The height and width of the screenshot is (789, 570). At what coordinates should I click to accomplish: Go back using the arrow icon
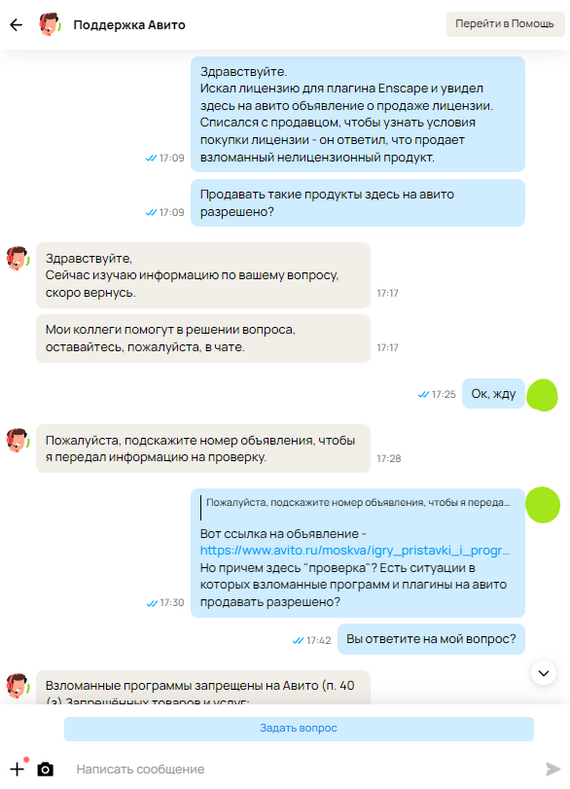[16, 25]
